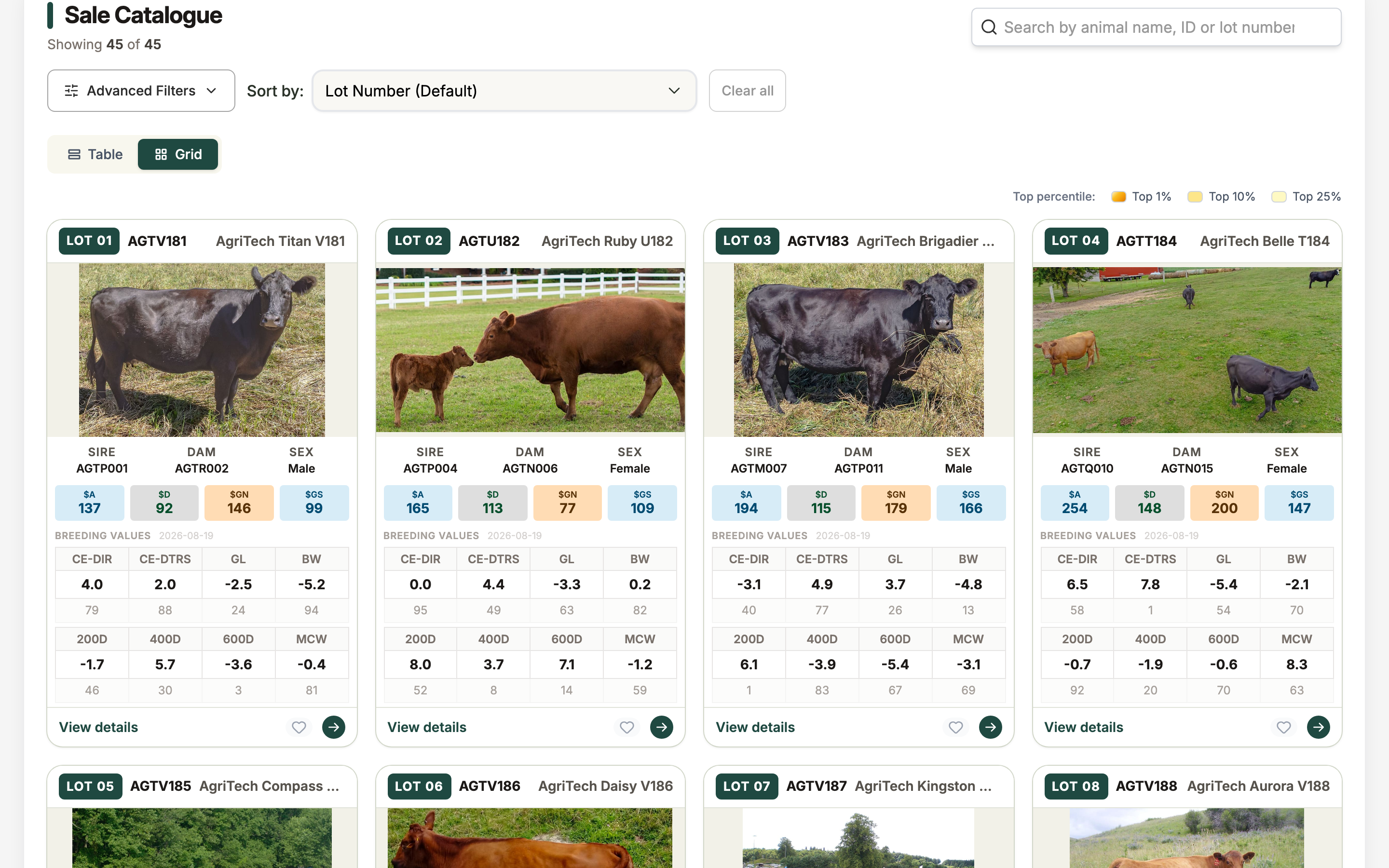
Task: Open the Sort by Lot Number dropdown
Action: tap(504, 91)
